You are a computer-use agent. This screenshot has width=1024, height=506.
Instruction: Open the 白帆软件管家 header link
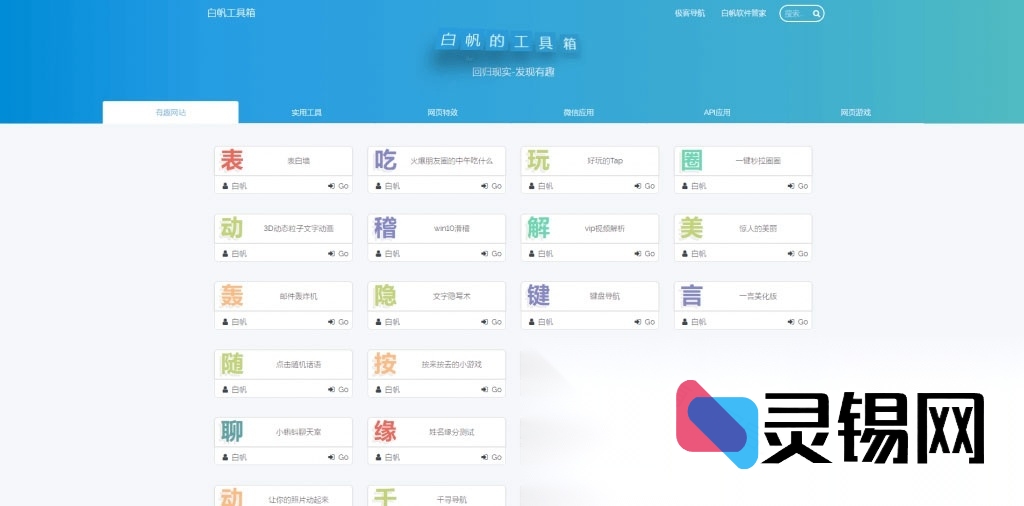(743, 13)
